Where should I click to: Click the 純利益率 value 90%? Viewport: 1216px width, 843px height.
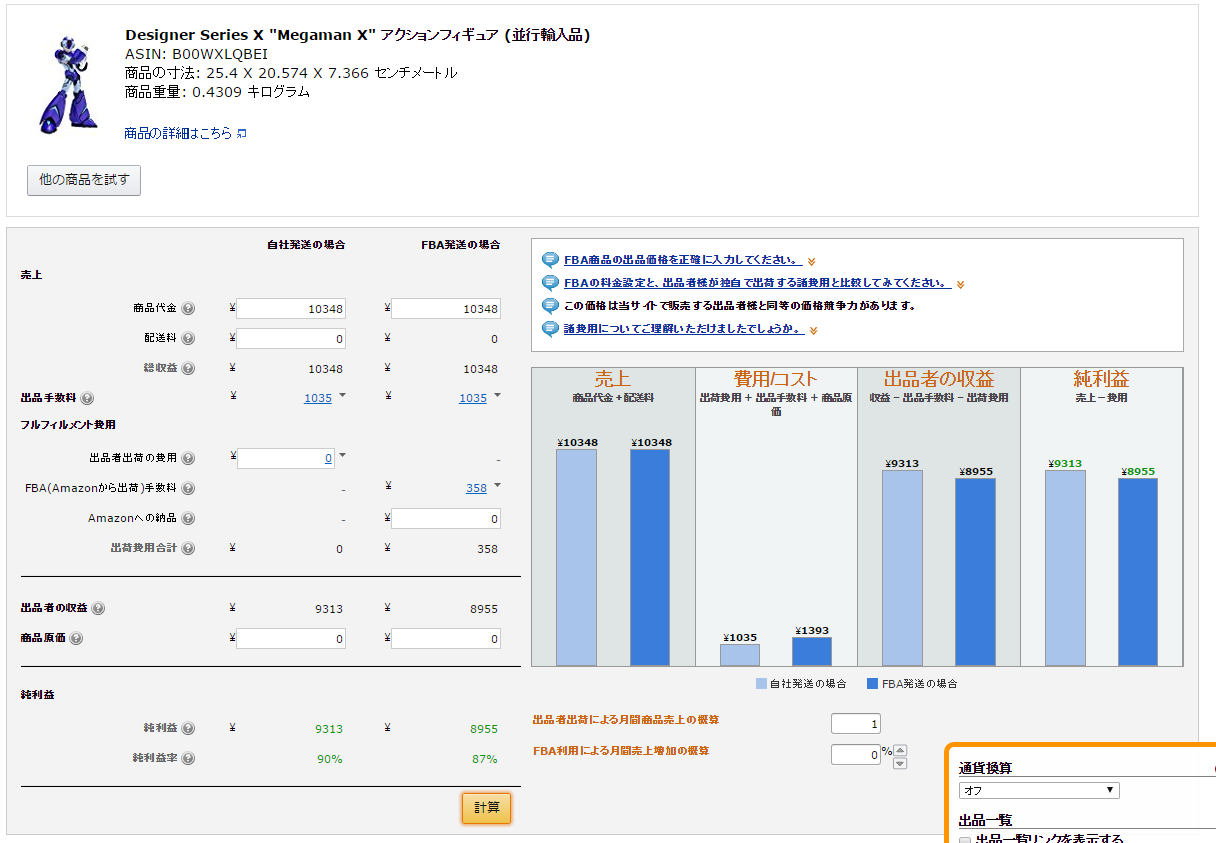pos(330,759)
